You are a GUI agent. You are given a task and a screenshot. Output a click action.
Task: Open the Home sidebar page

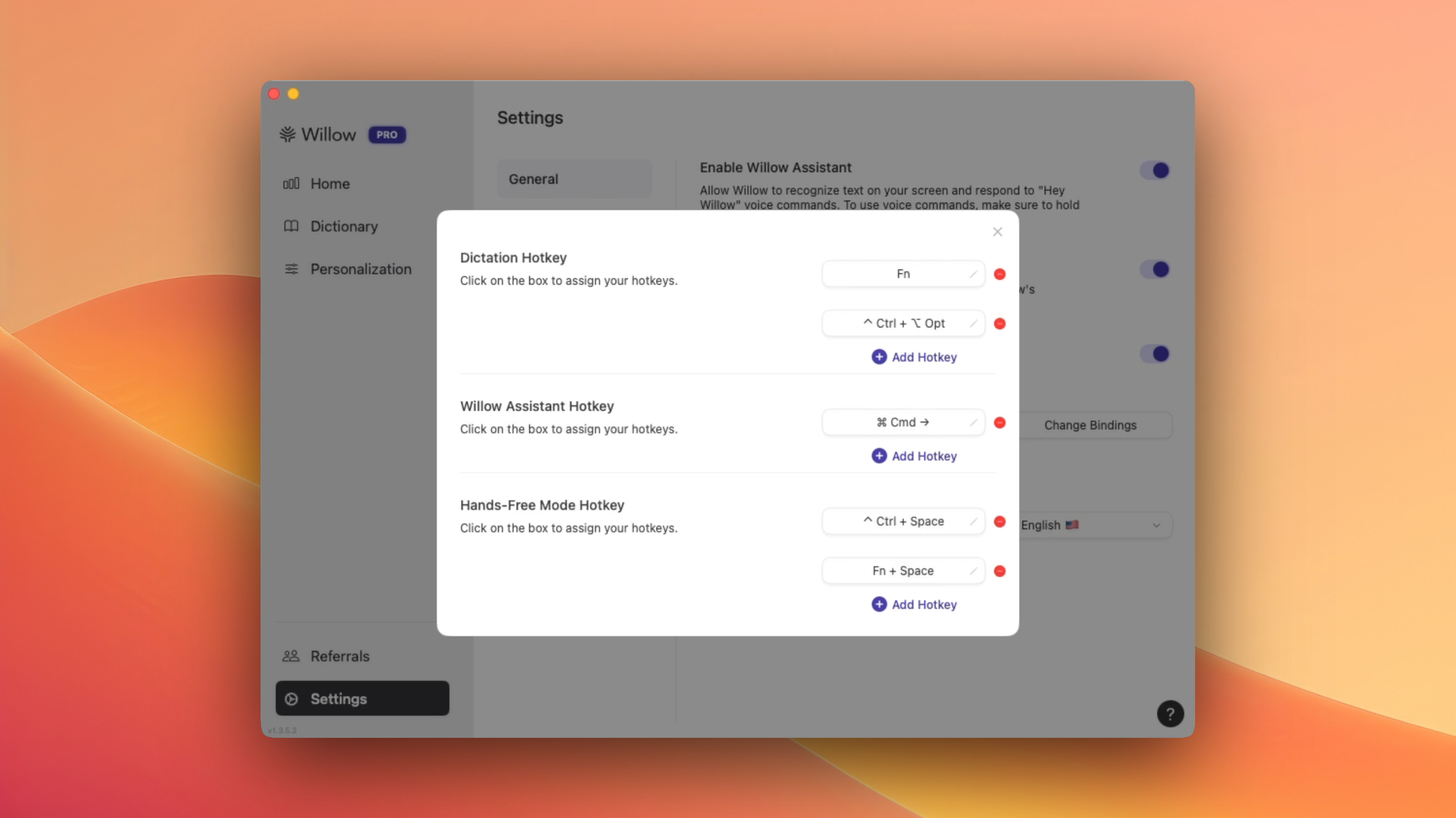click(x=330, y=184)
